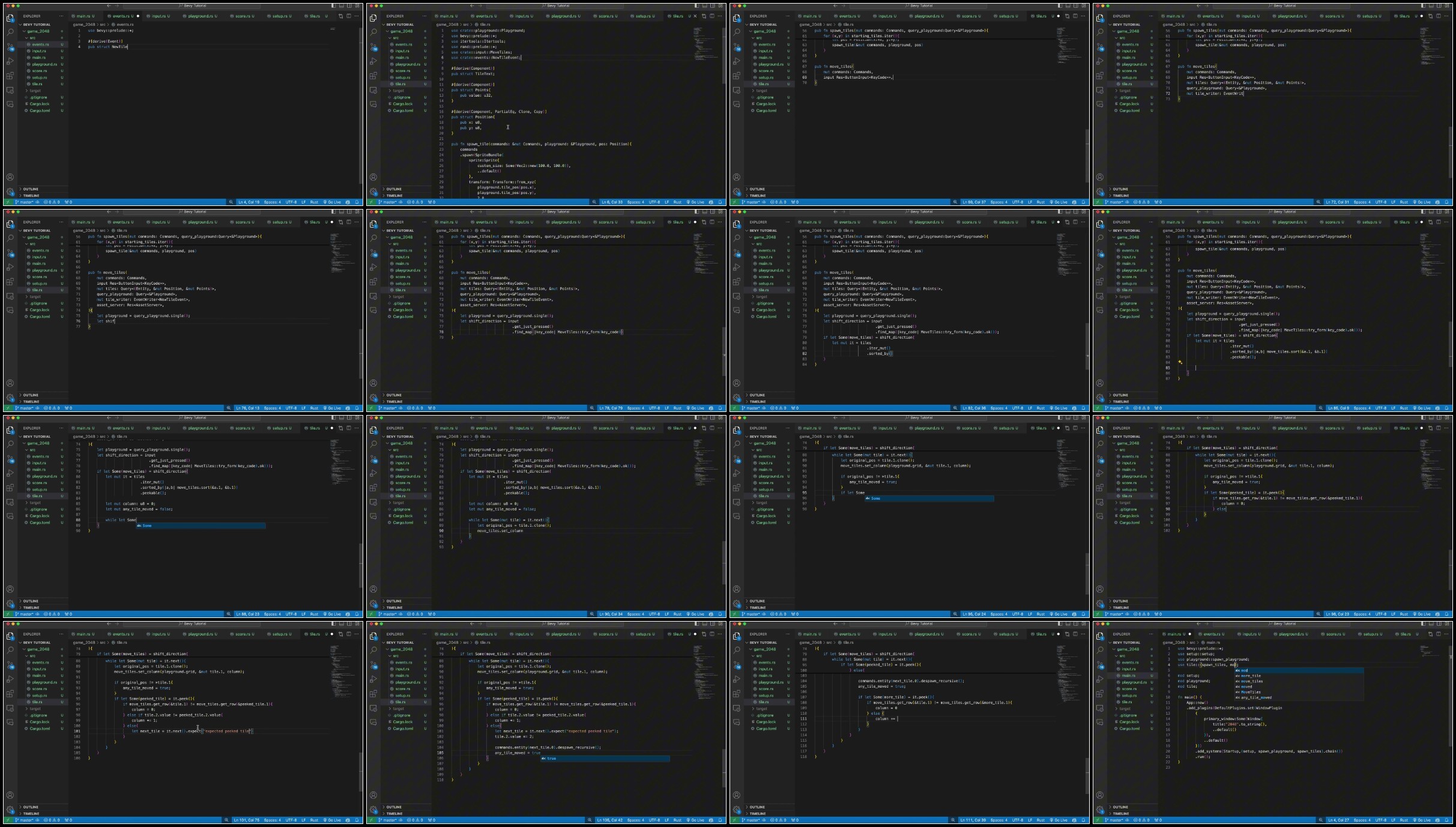Click zoom magnifier status icon in Ln 101 window

pos(226,820)
